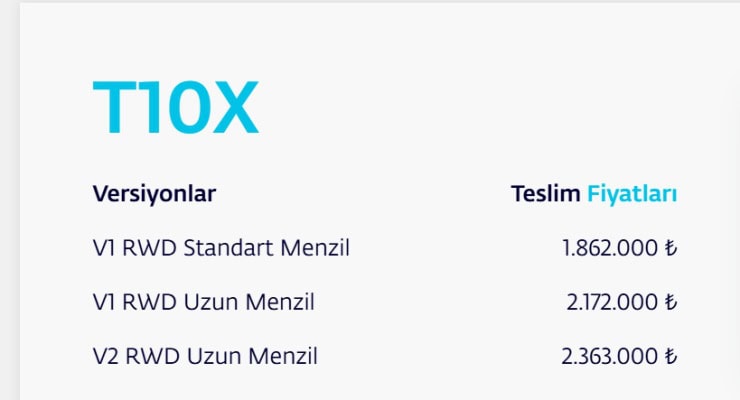Click the cyan Fiyatları header word
740x400 pixels.
click(x=632, y=194)
